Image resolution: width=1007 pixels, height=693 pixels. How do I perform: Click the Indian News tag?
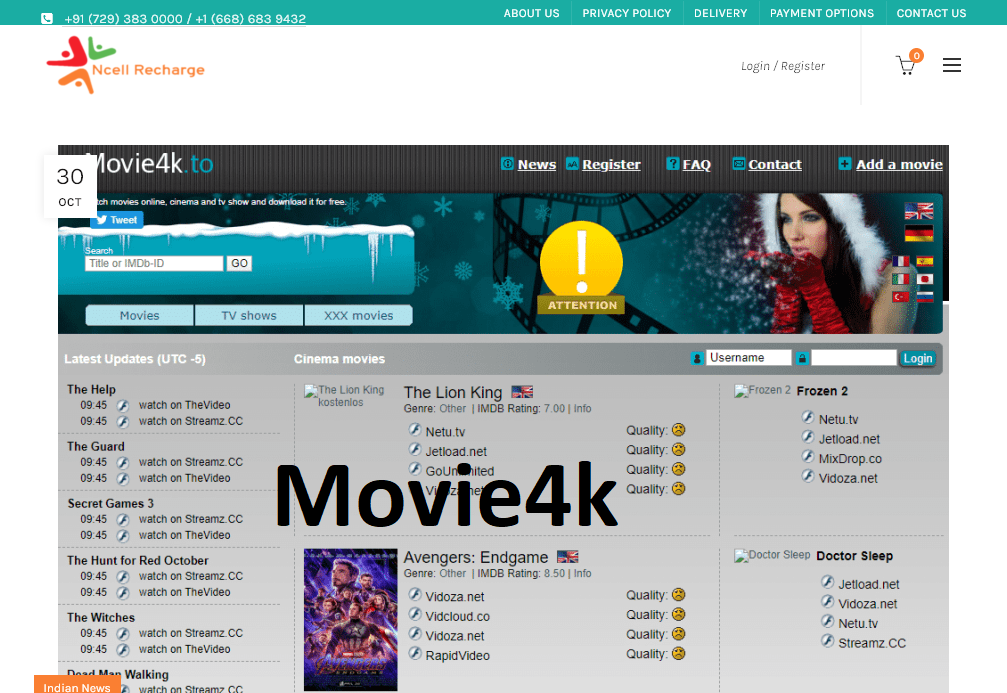tap(77, 685)
